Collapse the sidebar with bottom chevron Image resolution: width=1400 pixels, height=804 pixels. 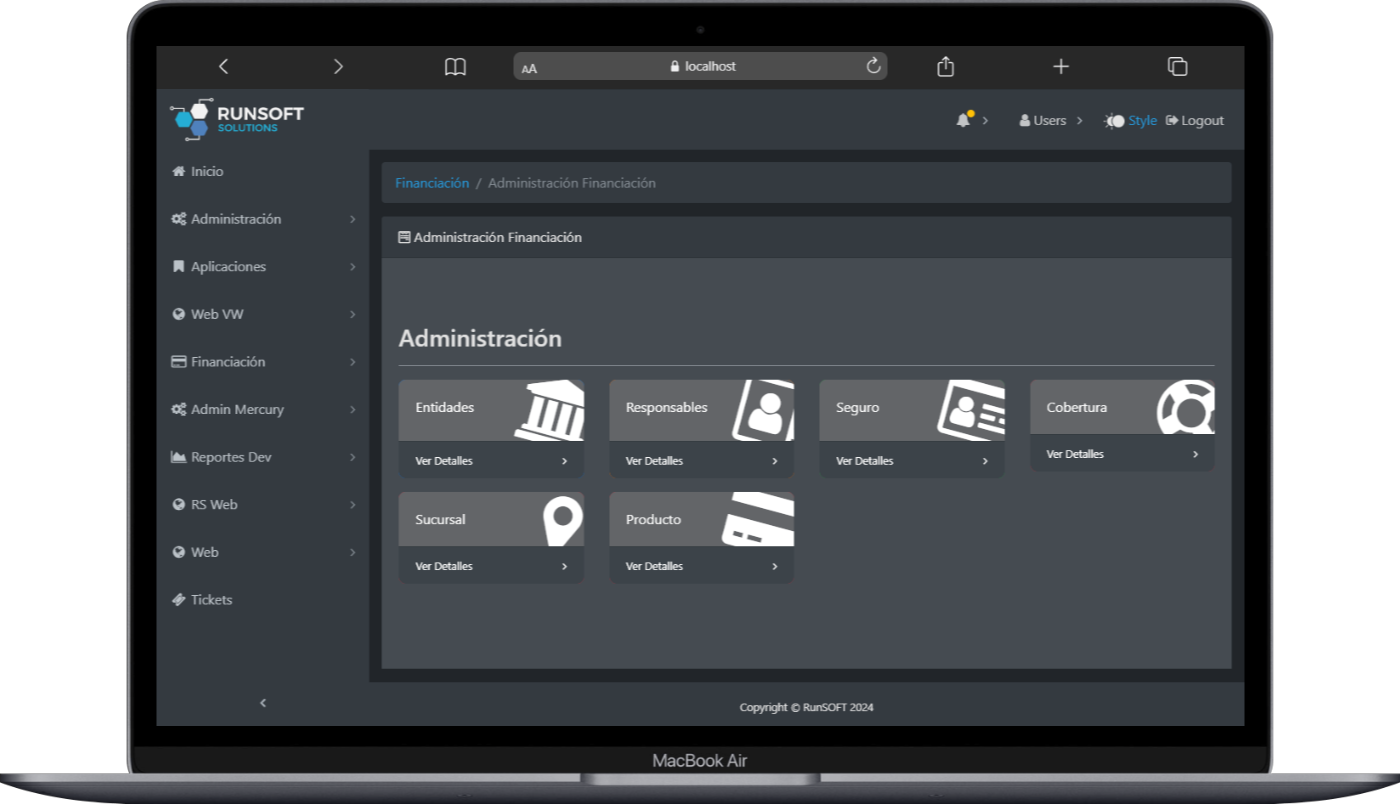click(x=263, y=703)
